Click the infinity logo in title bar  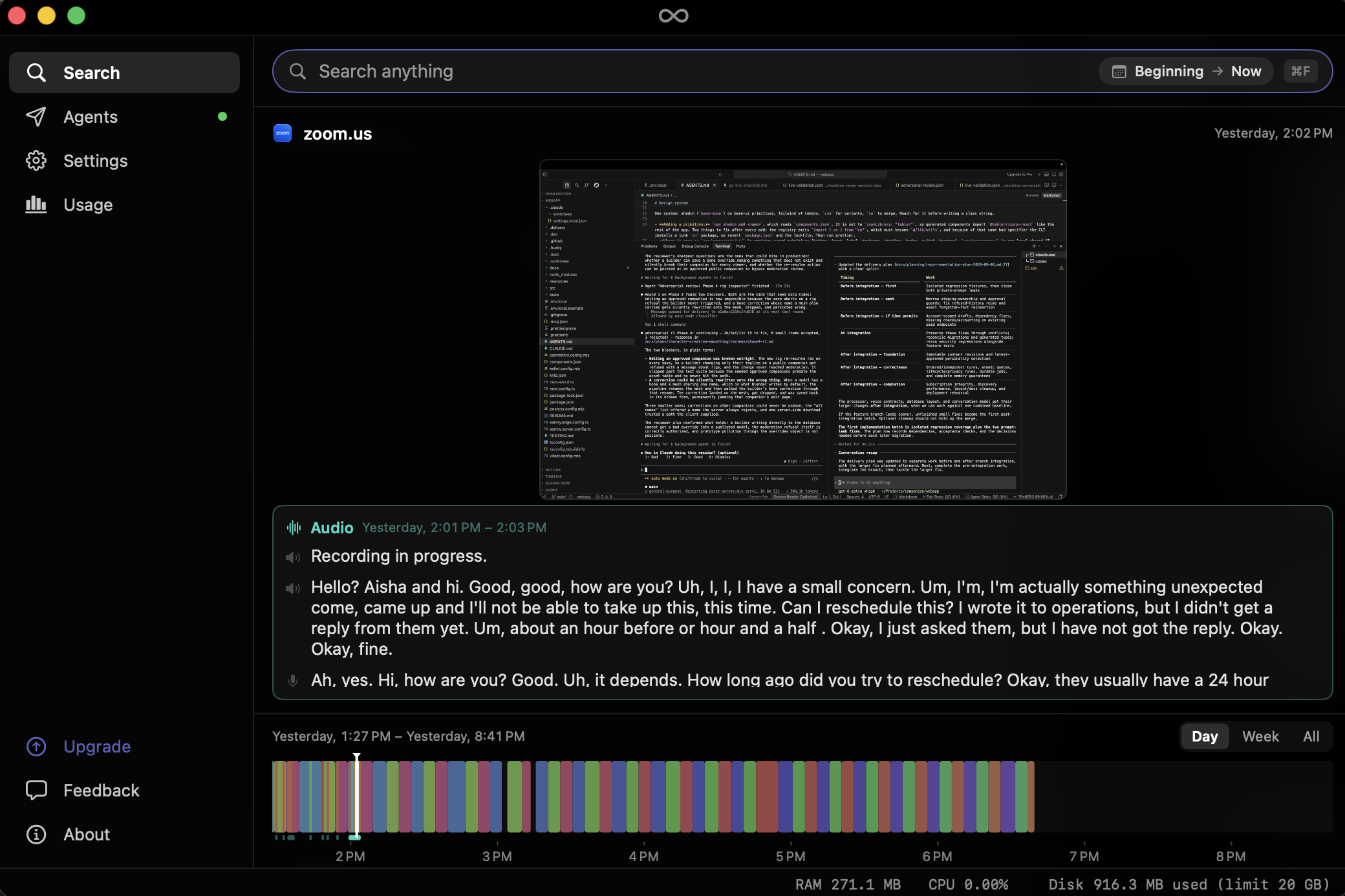point(673,16)
